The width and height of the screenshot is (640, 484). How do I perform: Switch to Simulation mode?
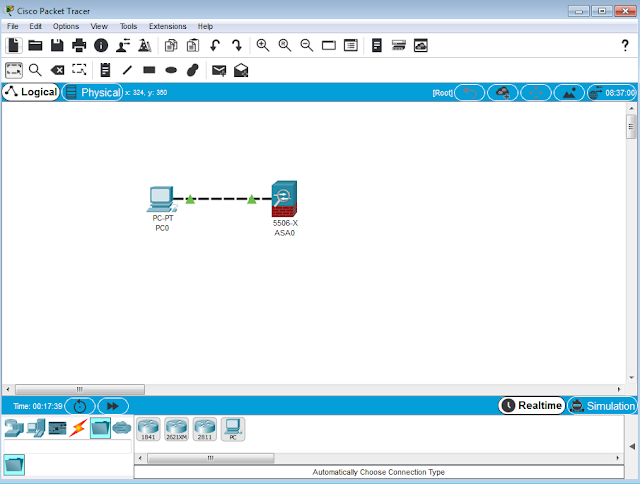click(x=602, y=406)
